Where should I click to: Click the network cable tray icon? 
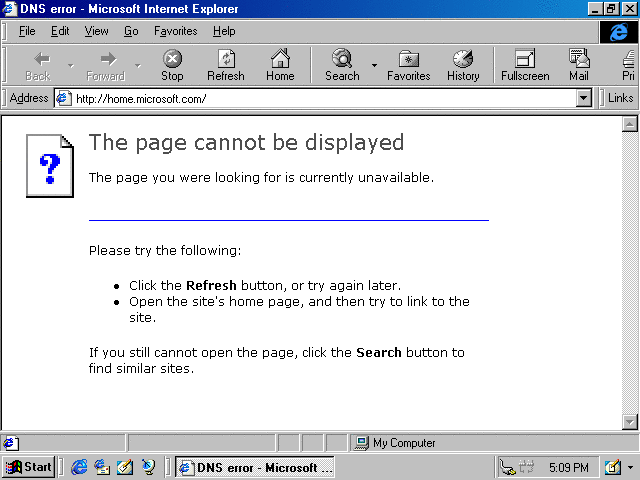[507, 467]
